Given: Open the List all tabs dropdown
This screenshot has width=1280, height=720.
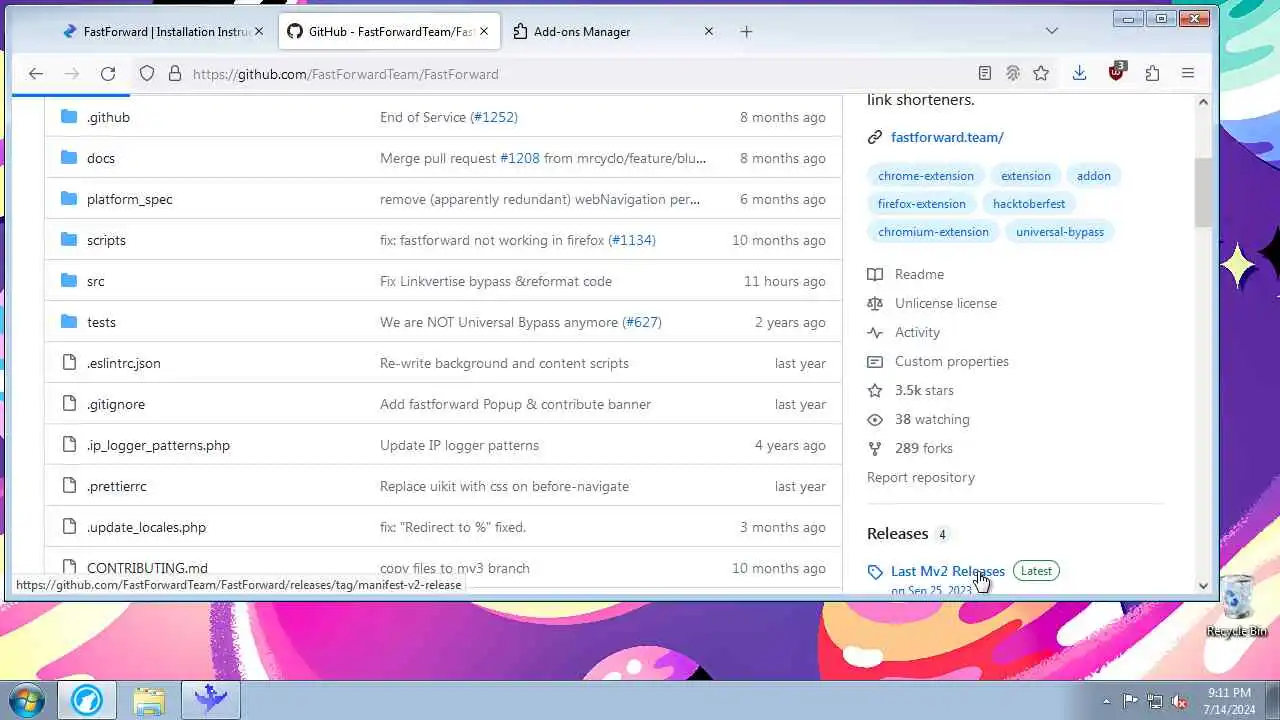Looking at the screenshot, I should click(1051, 31).
